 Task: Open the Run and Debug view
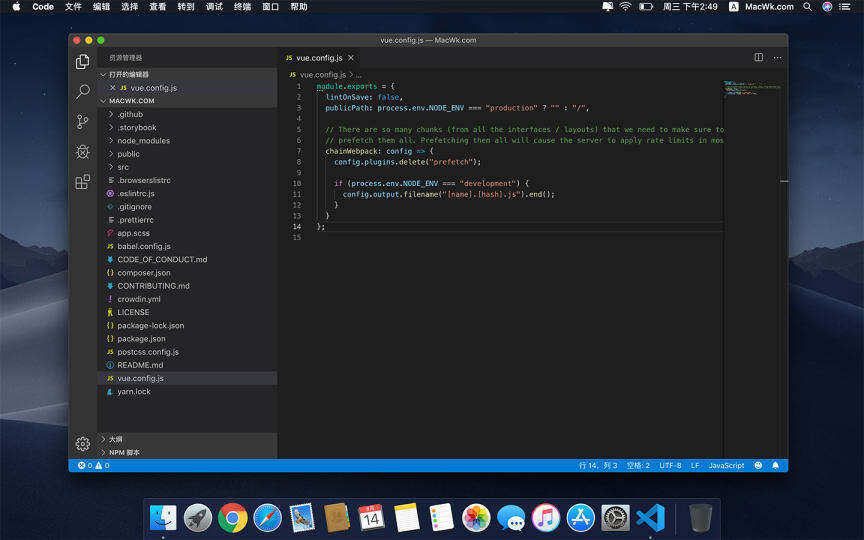pos(83,152)
